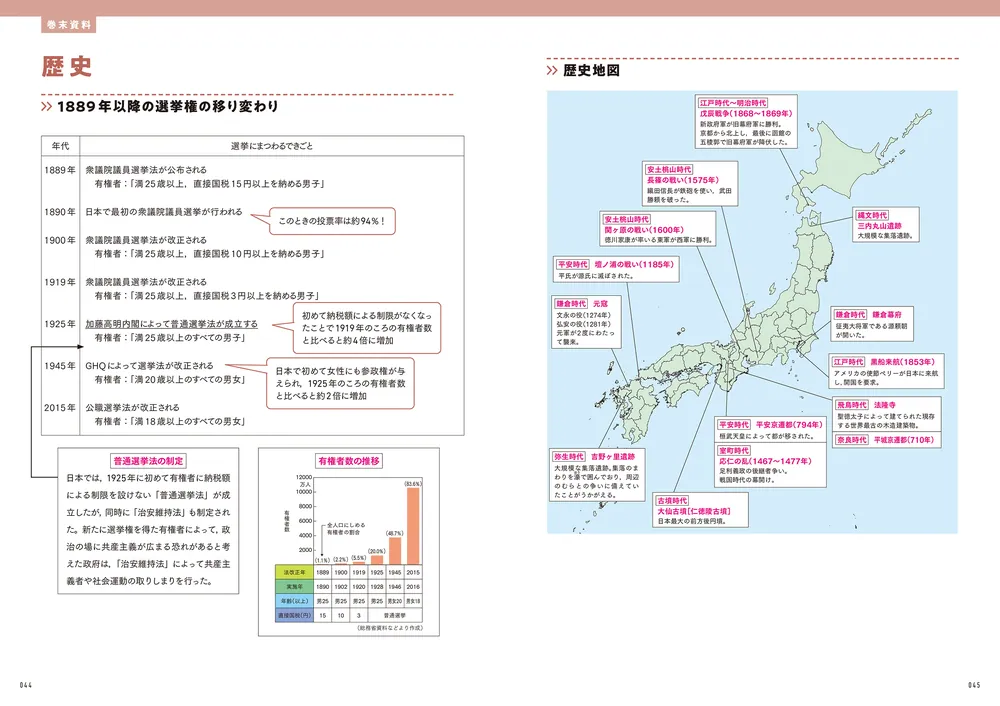This screenshot has height=706, width=1000.
Task: Click the line 日本で最初の衆議院議員選挙が行われる
Action: pos(164,212)
